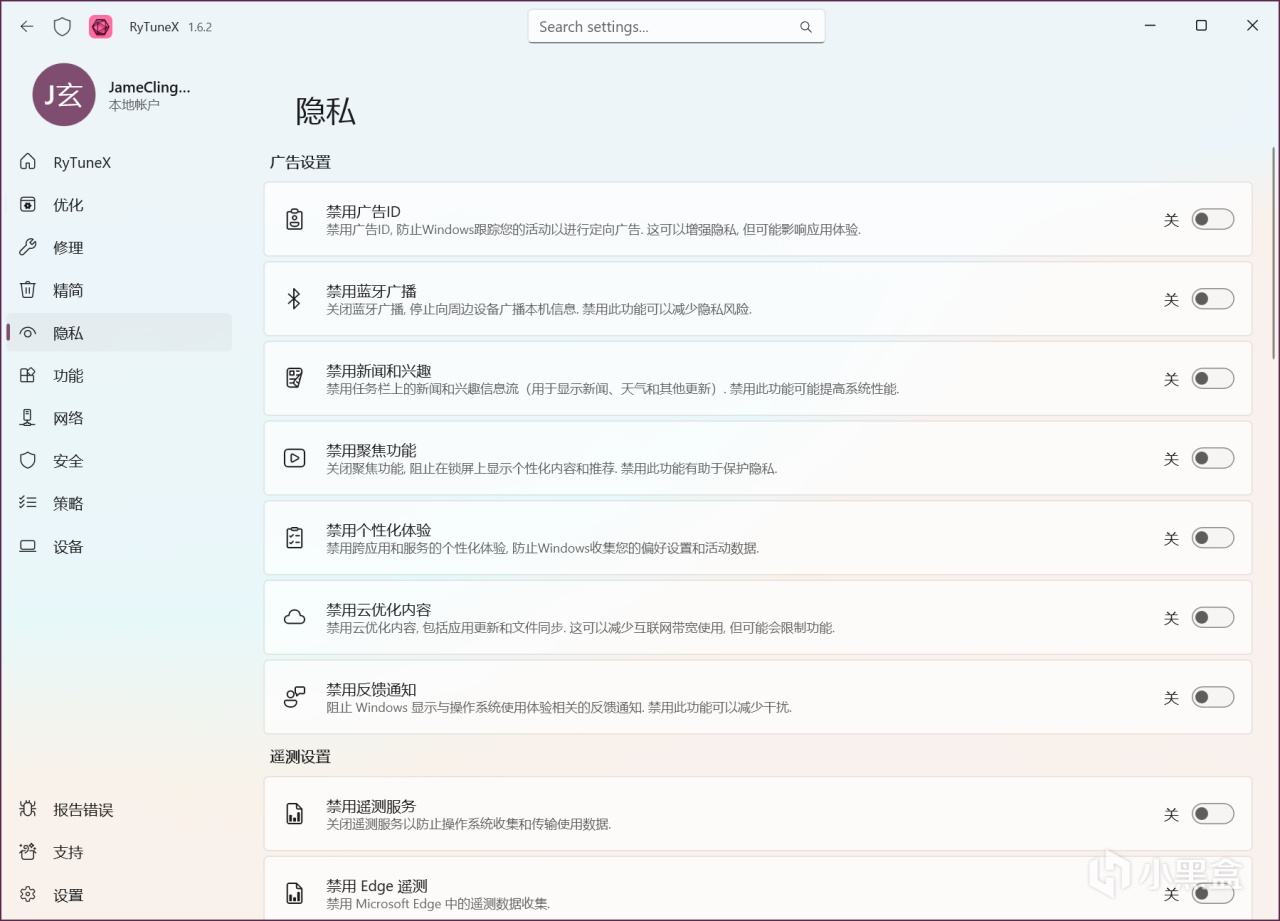Open 报告错误 via the bug icon
The height and width of the screenshot is (921, 1280).
28,809
